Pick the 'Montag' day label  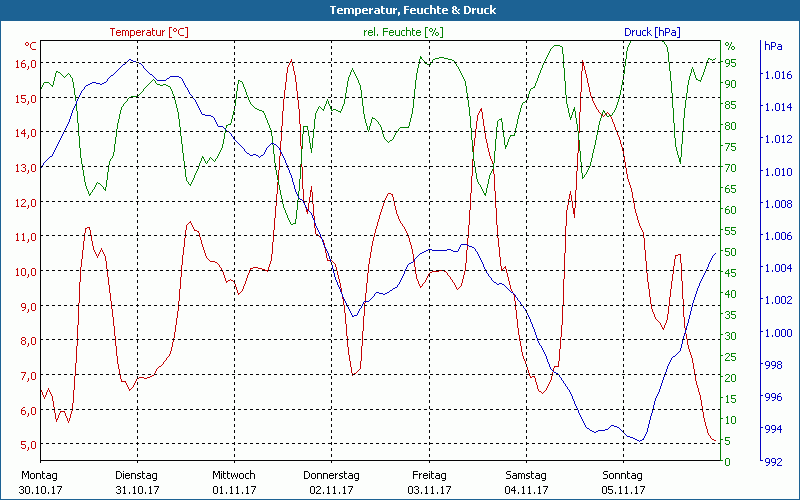point(39,475)
